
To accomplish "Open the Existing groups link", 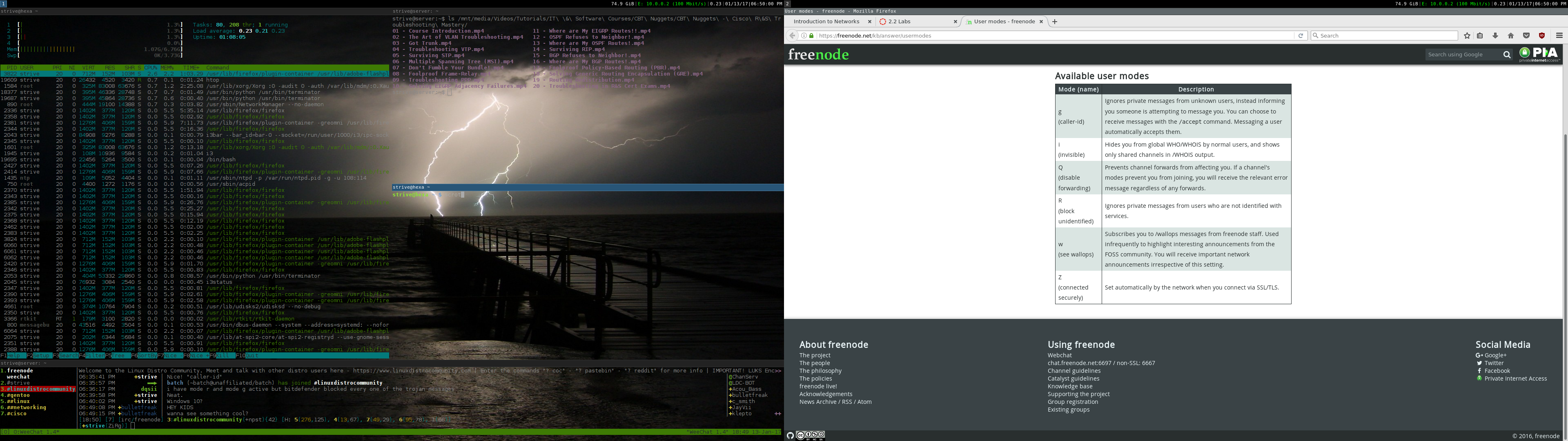I will click(1068, 409).
